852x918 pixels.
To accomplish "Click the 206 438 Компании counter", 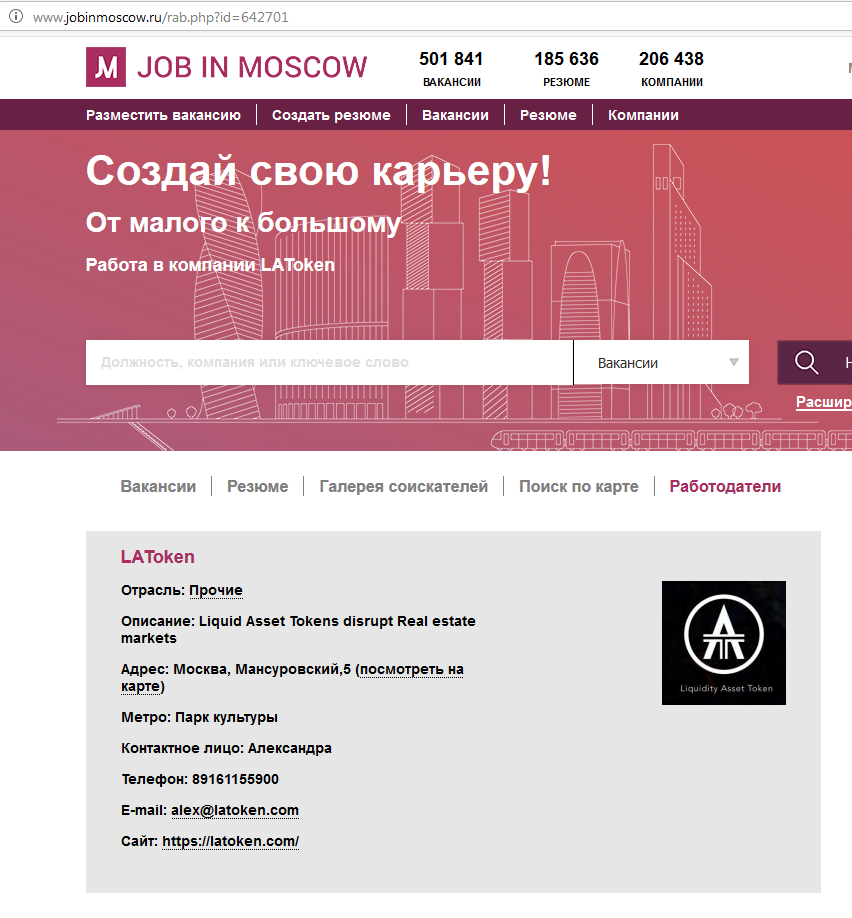I will point(672,68).
